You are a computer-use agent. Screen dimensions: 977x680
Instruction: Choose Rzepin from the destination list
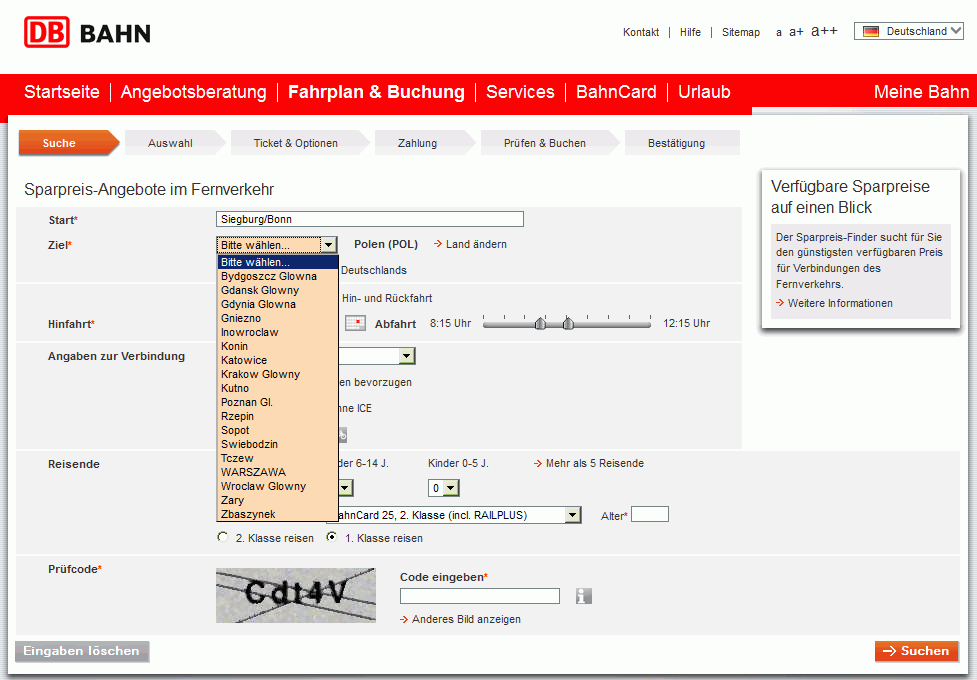point(277,416)
